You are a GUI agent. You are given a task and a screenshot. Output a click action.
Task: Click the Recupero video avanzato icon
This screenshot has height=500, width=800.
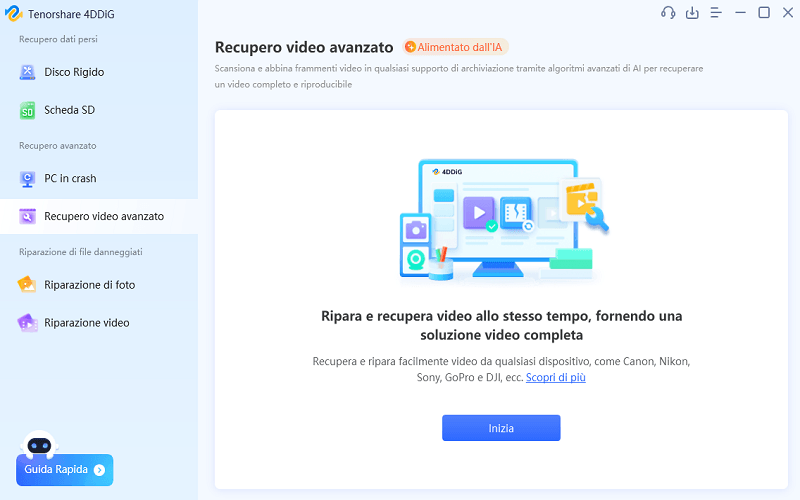pos(27,216)
